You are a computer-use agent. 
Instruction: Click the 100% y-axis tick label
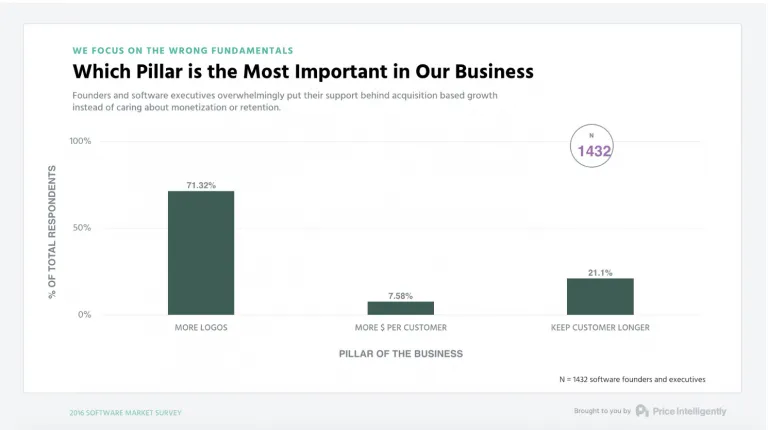[x=80, y=141]
